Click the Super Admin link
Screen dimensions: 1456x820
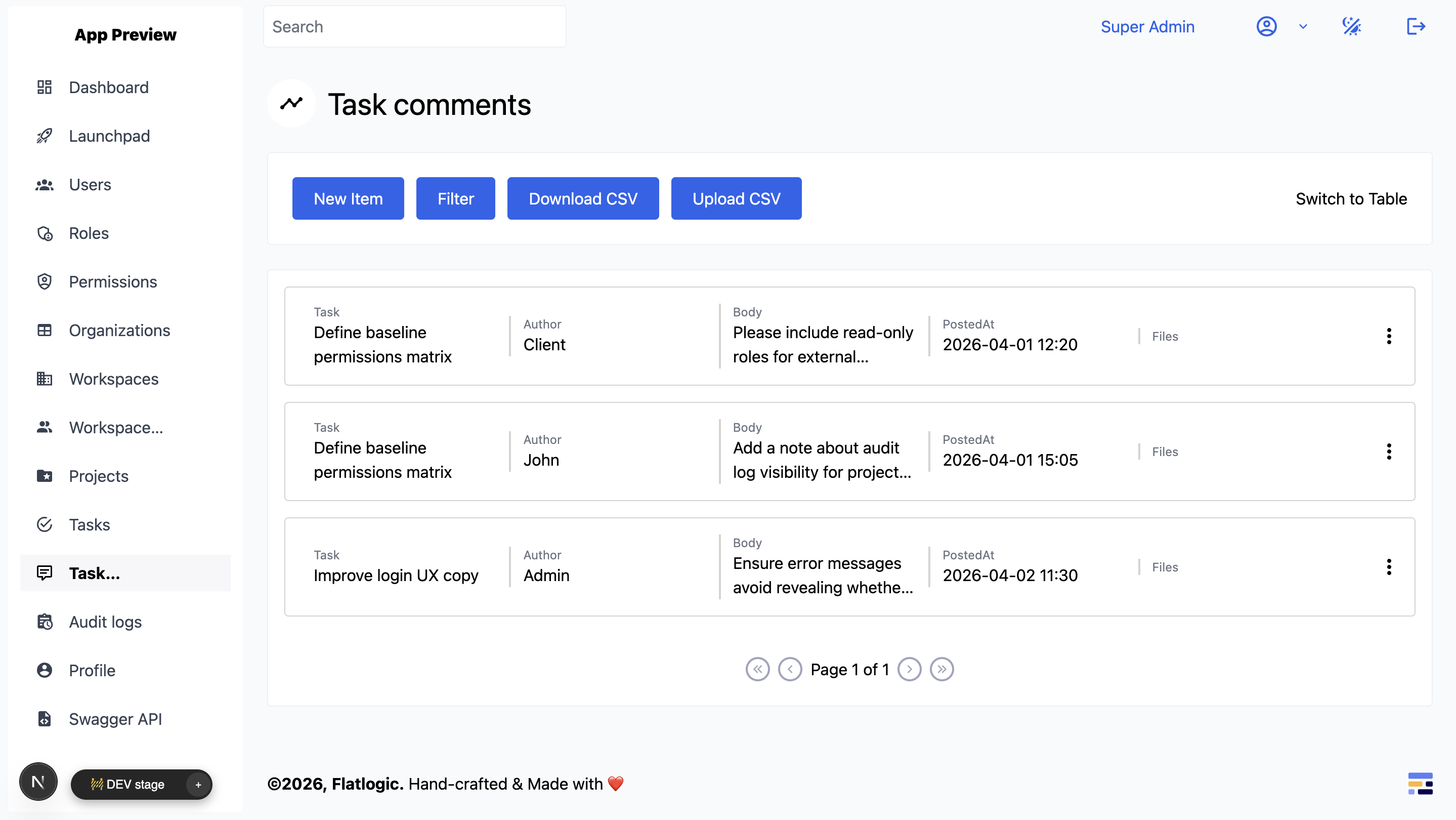(1147, 26)
